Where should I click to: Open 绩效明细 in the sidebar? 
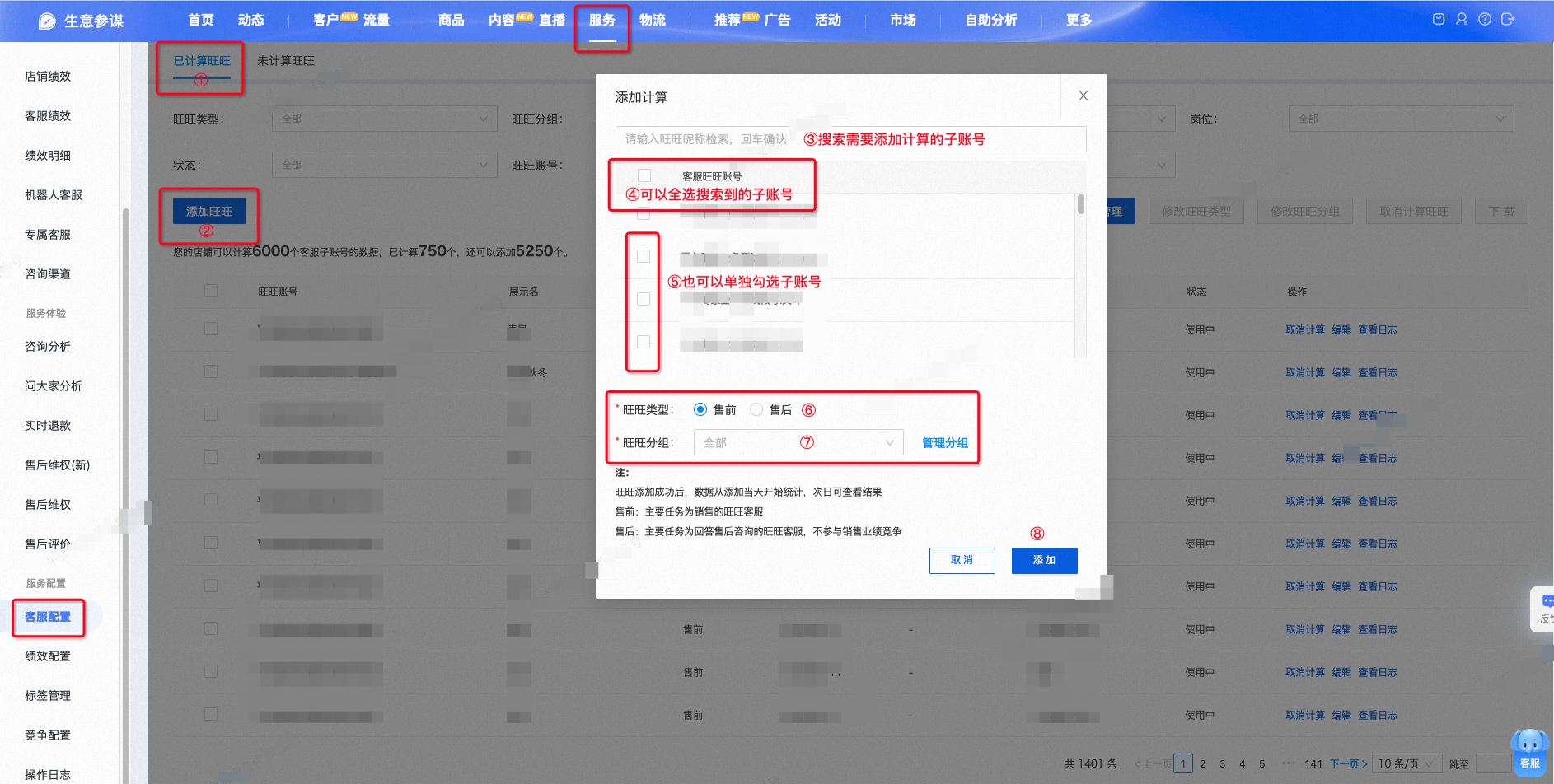tap(48, 155)
